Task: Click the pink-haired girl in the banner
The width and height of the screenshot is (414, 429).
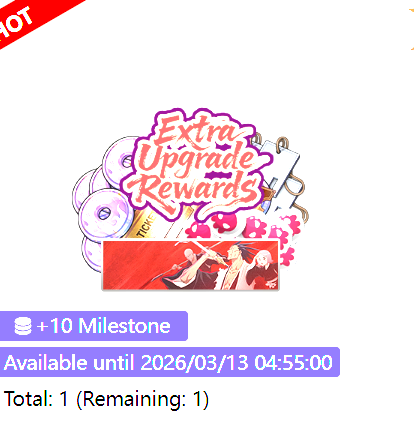Action: (265, 268)
